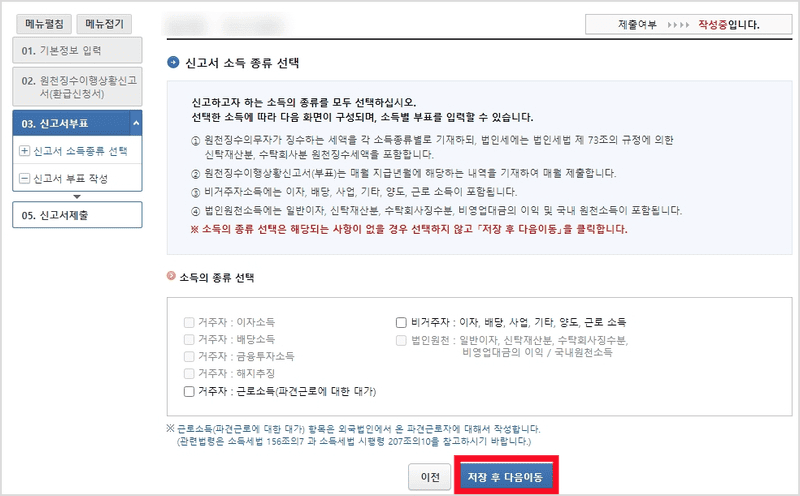
Task: Click the blue arrow icon beside 신고서 소득 종류 선택
Action: pyautogui.click(x=173, y=62)
